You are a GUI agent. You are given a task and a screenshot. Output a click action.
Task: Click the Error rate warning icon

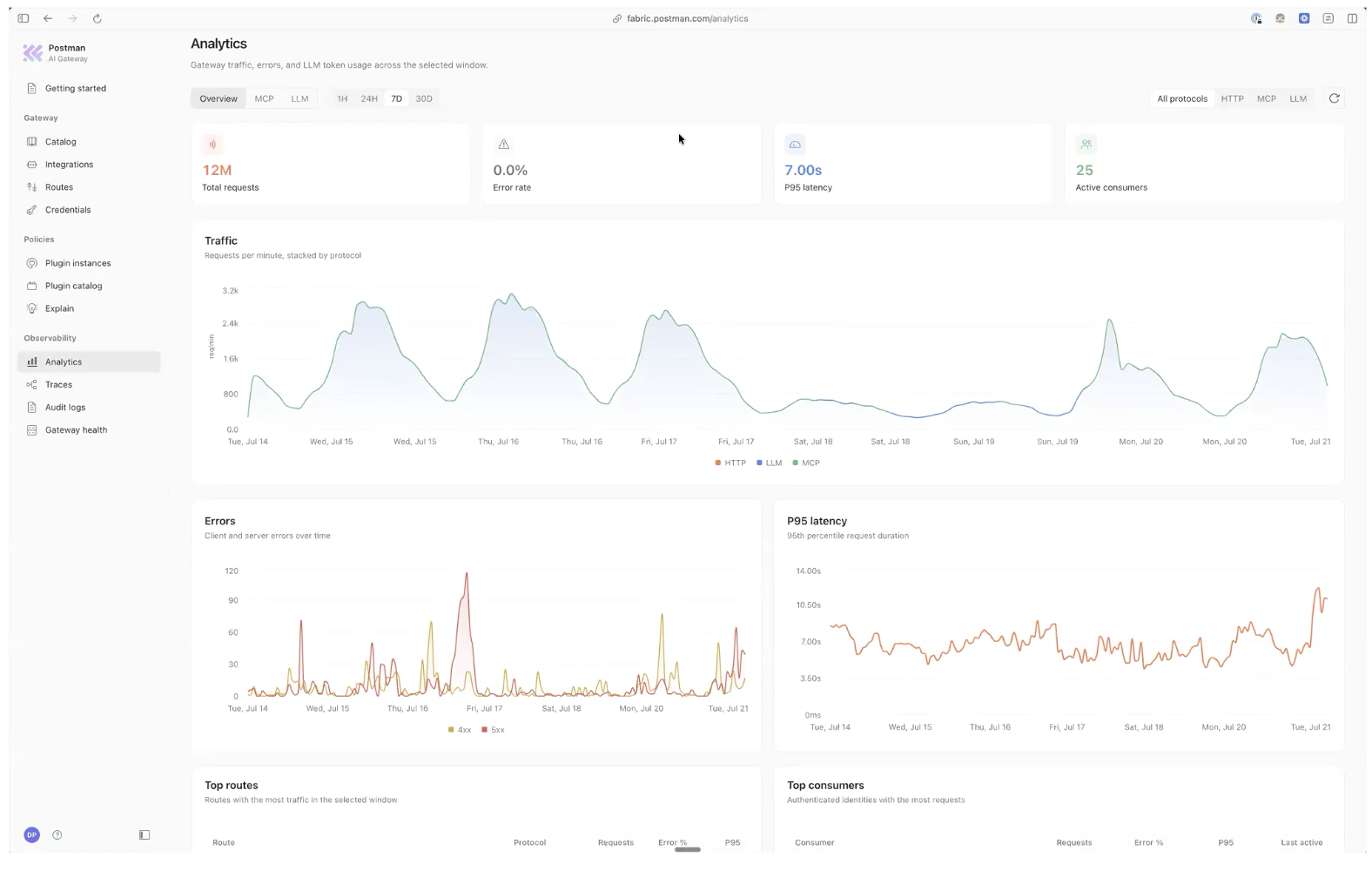click(503, 145)
